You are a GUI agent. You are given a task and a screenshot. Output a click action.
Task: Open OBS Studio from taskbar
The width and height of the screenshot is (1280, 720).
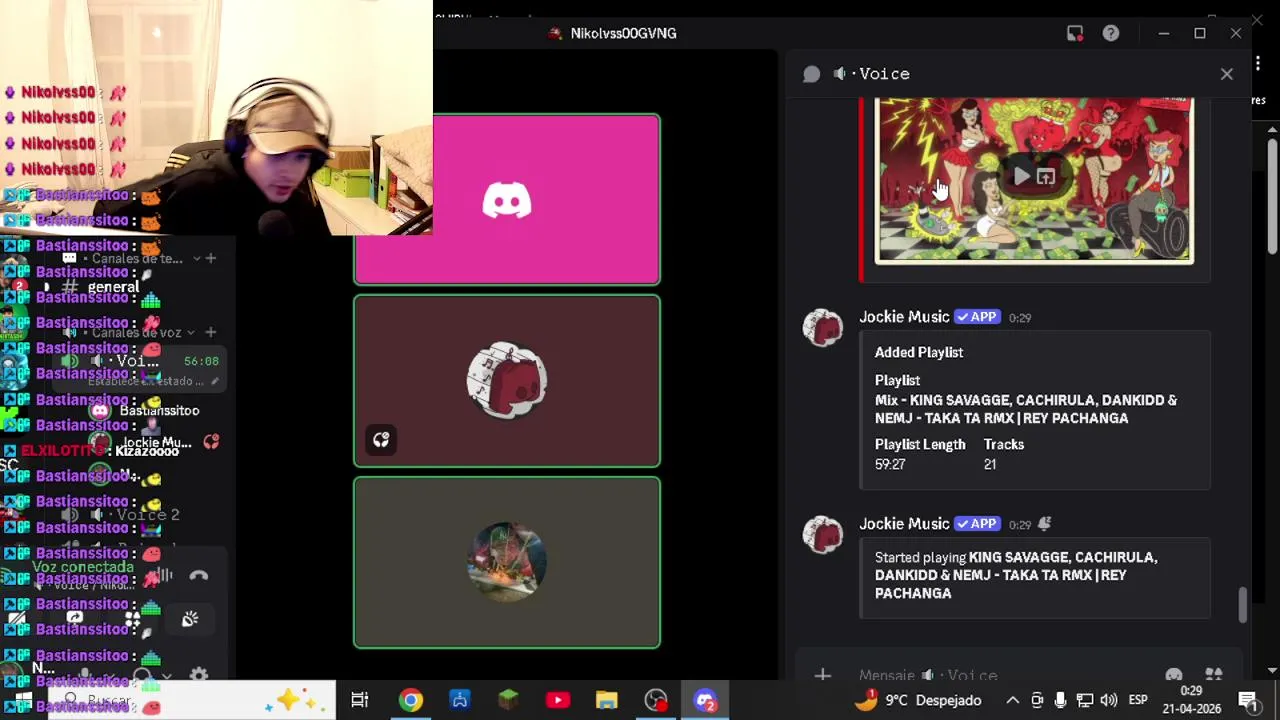pyautogui.click(x=656, y=700)
